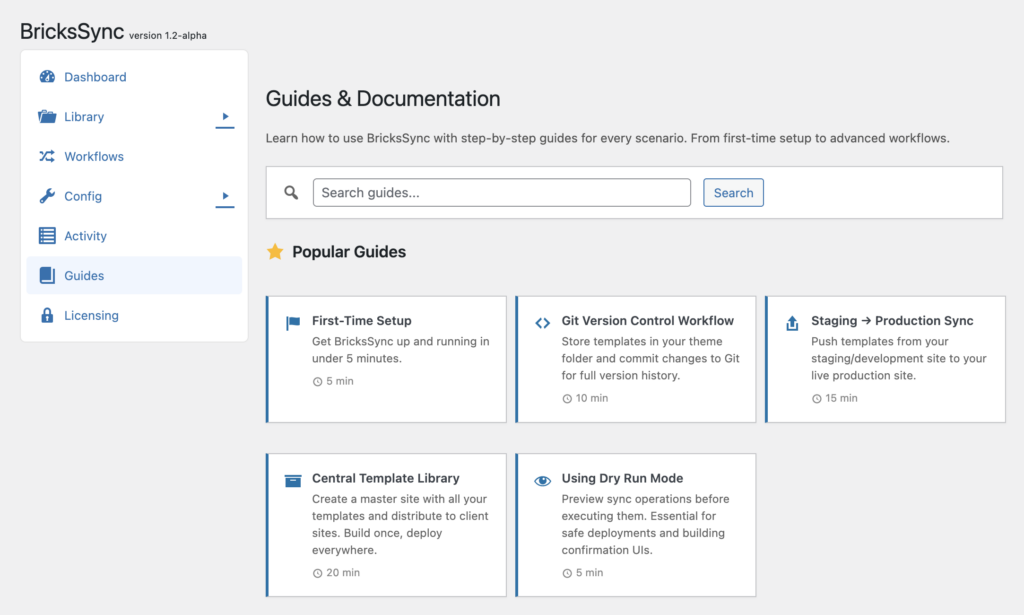Click the code brackets icon on Git guide
This screenshot has width=1024, height=615.
tap(542, 323)
